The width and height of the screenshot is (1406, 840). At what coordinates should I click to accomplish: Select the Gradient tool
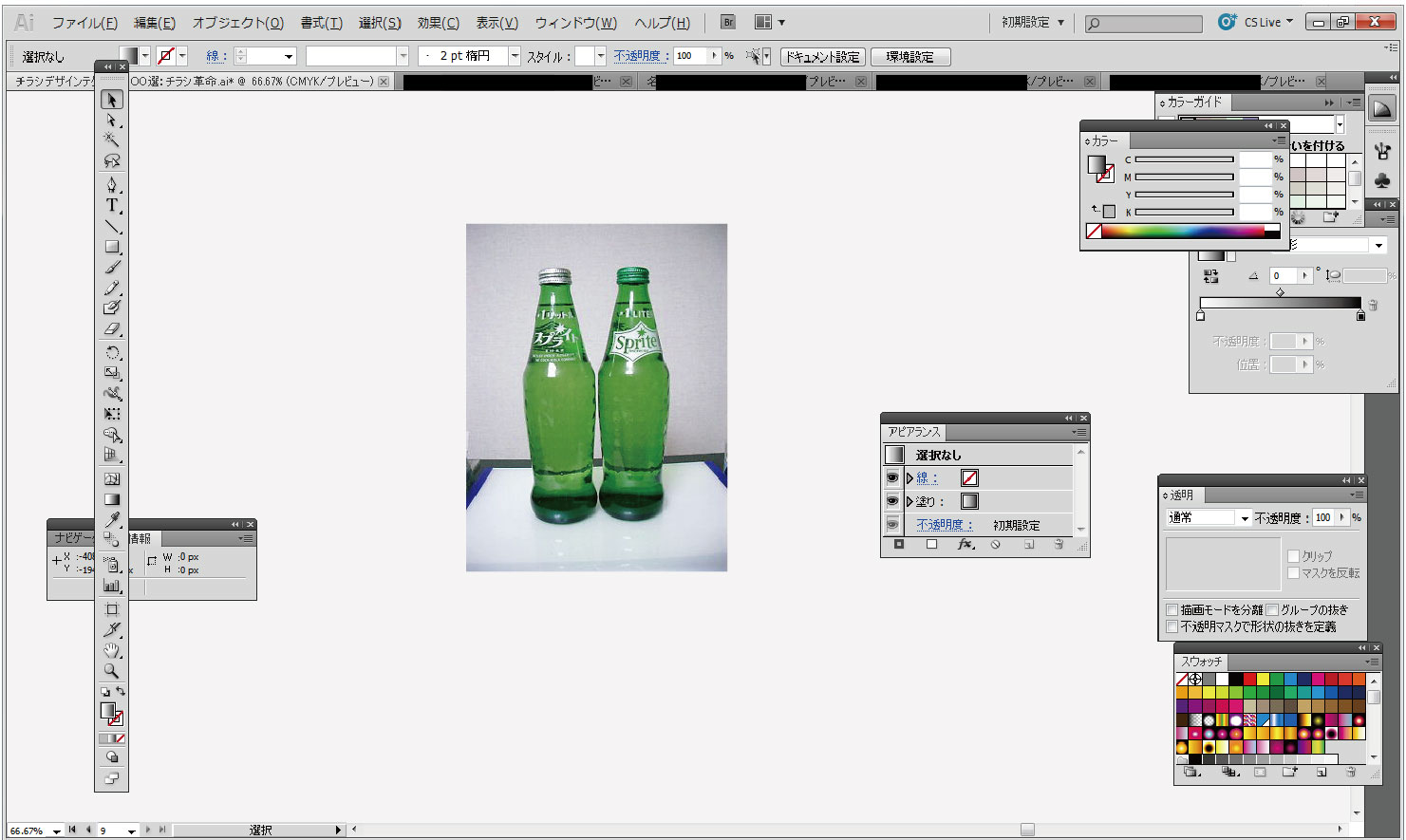111,499
